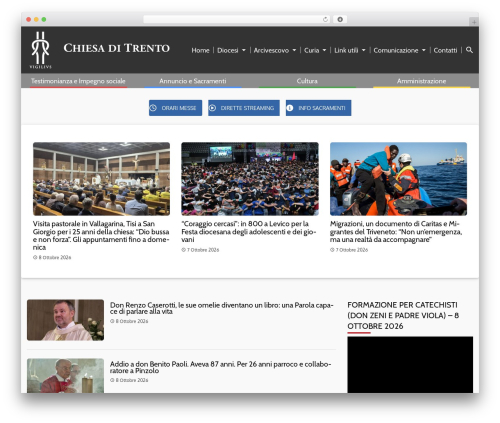Click the Don Renzo Caserotti portrait thumbnail

point(65,320)
